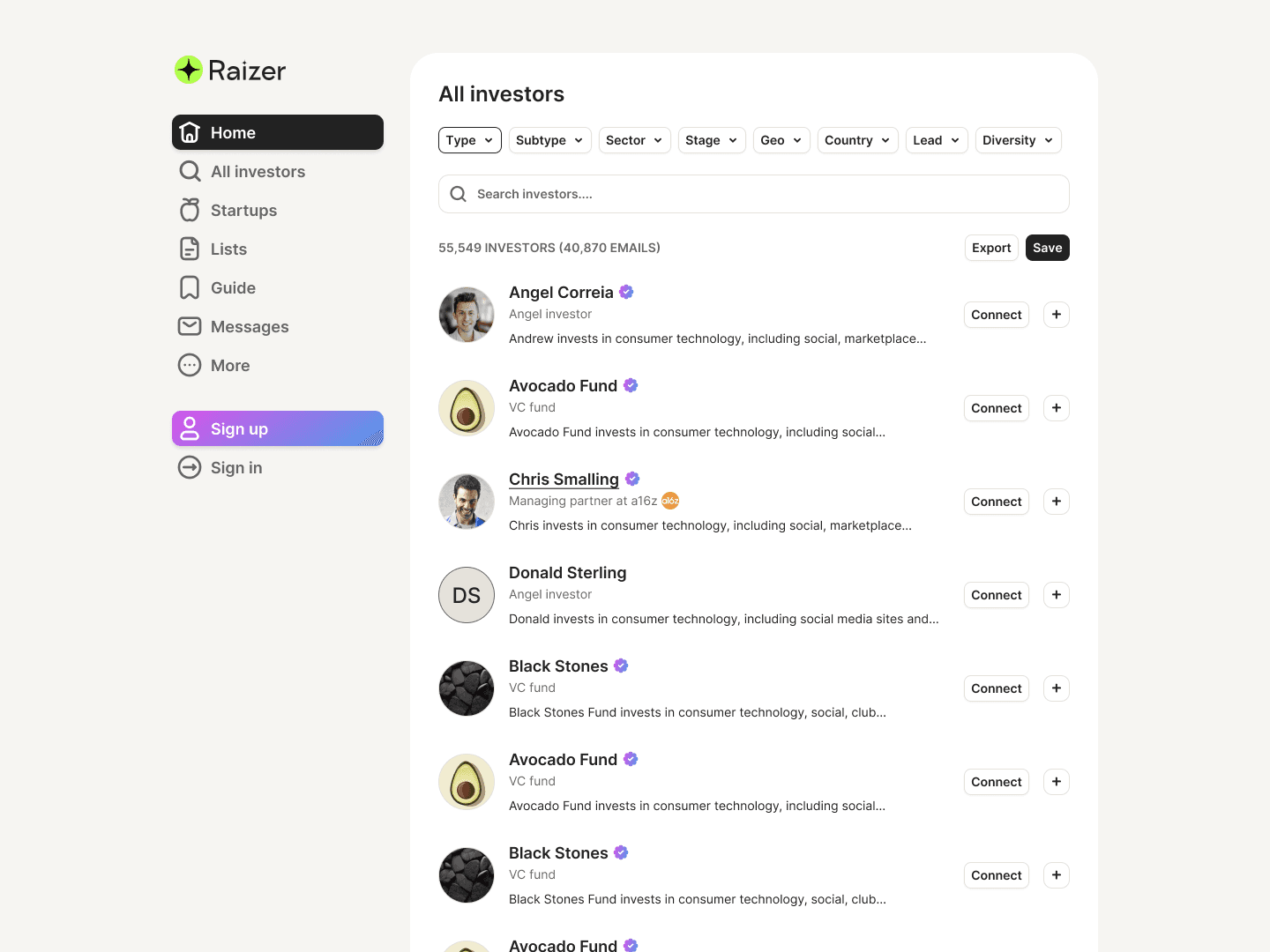
Task: Expand the Diversity filter dropdown
Action: click(x=1019, y=140)
